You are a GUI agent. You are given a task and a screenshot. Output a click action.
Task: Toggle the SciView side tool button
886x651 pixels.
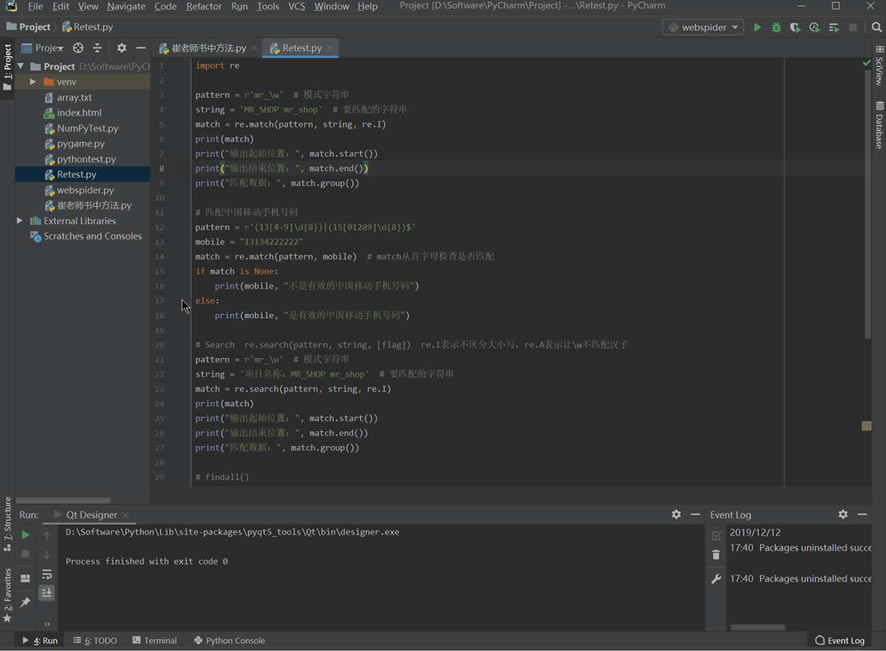pyautogui.click(x=879, y=65)
